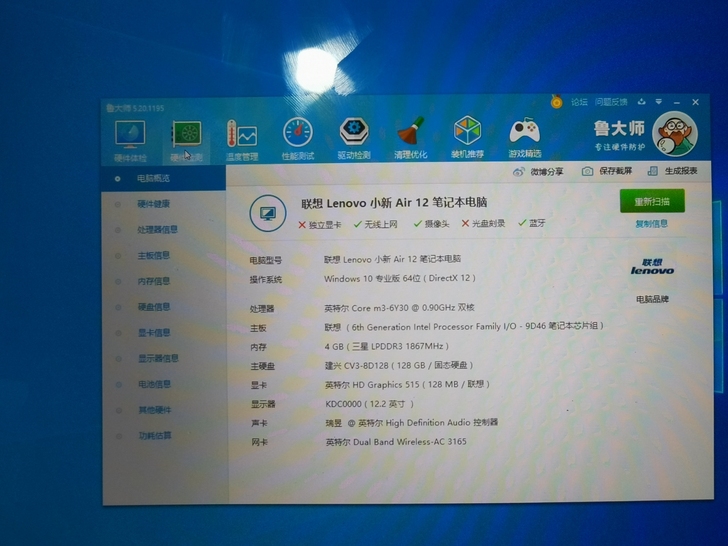
Task: Open the 问题反馈 feedback link
Action: 611,102
